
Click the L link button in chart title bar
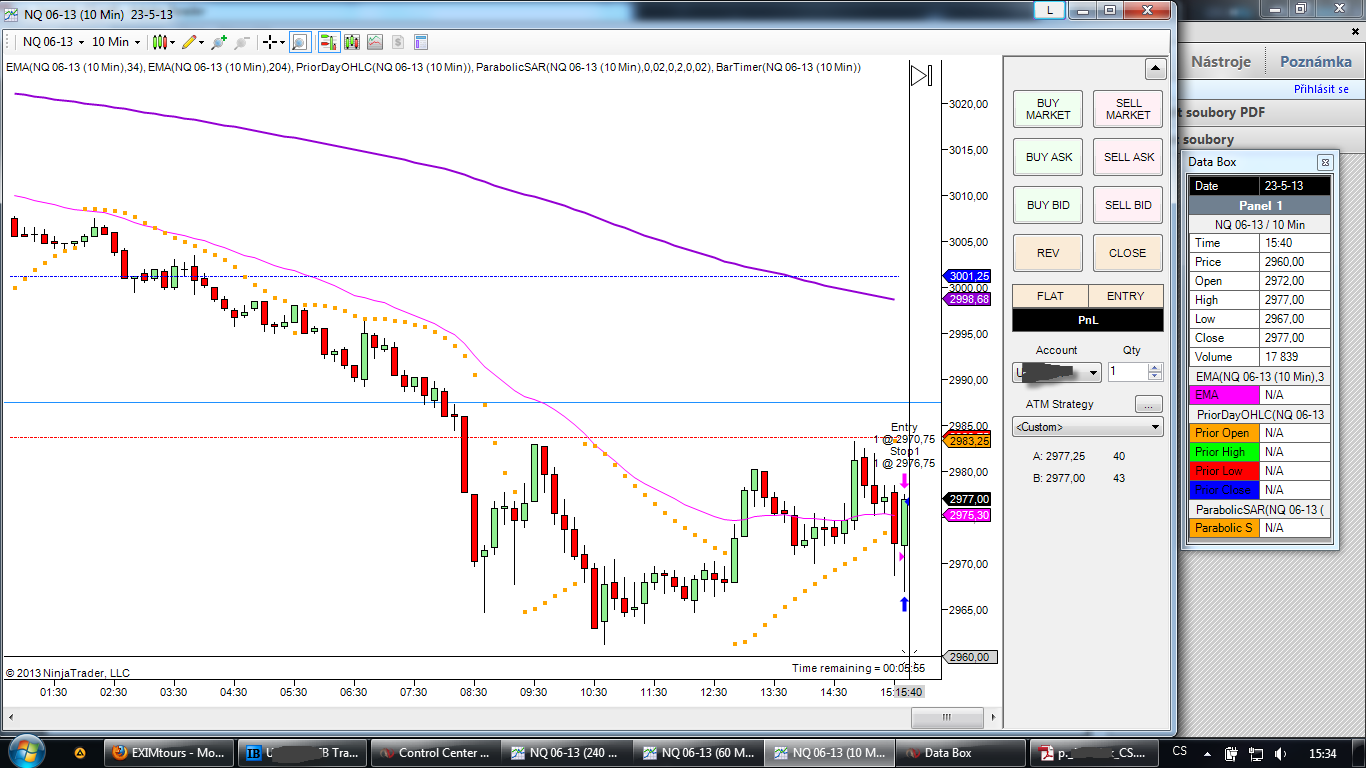[1049, 9]
